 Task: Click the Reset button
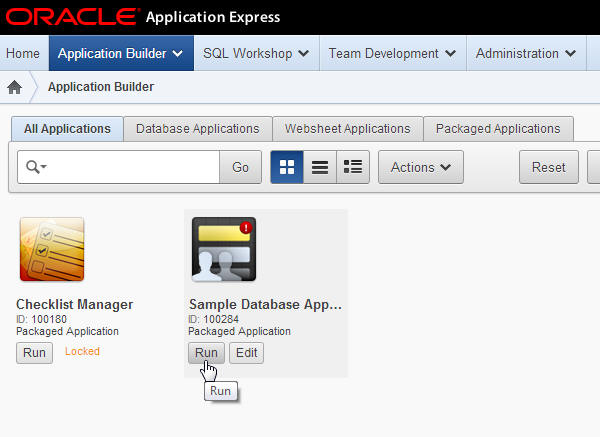coord(549,167)
